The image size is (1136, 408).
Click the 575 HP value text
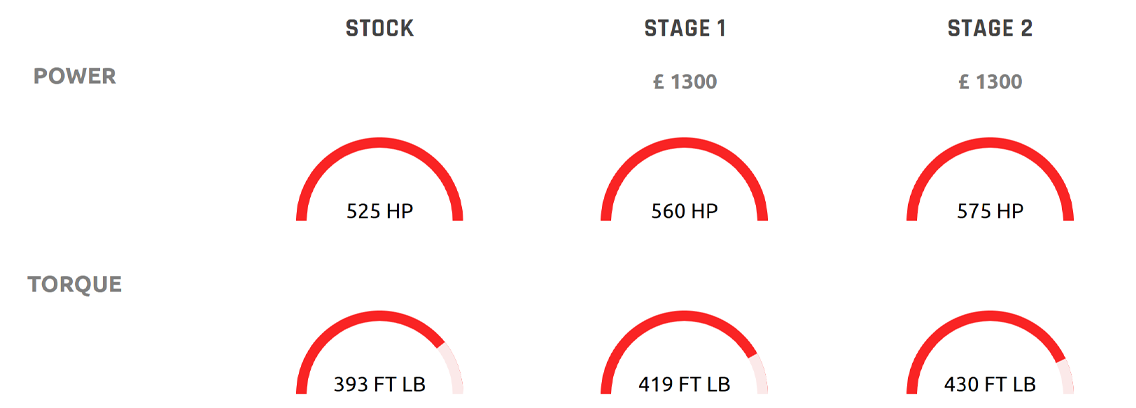(990, 211)
